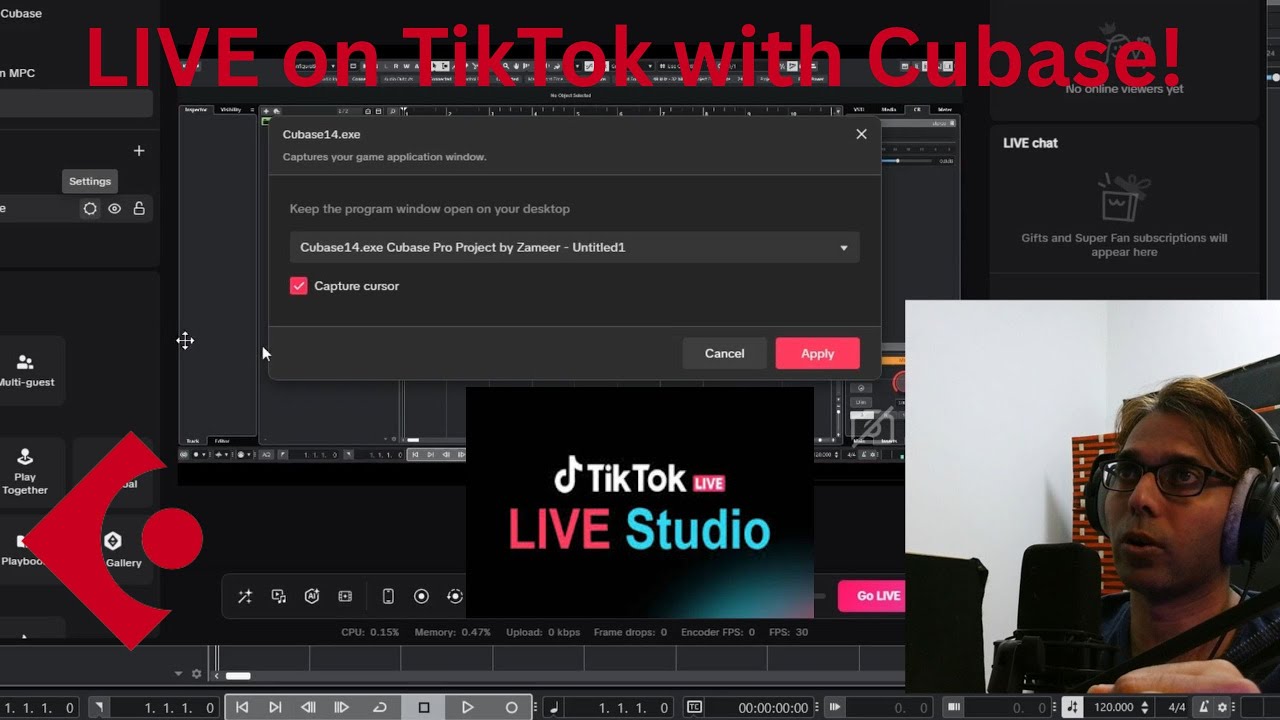The height and width of the screenshot is (720, 1280).
Task: Click the left locator flag icon
Action: coord(99,707)
